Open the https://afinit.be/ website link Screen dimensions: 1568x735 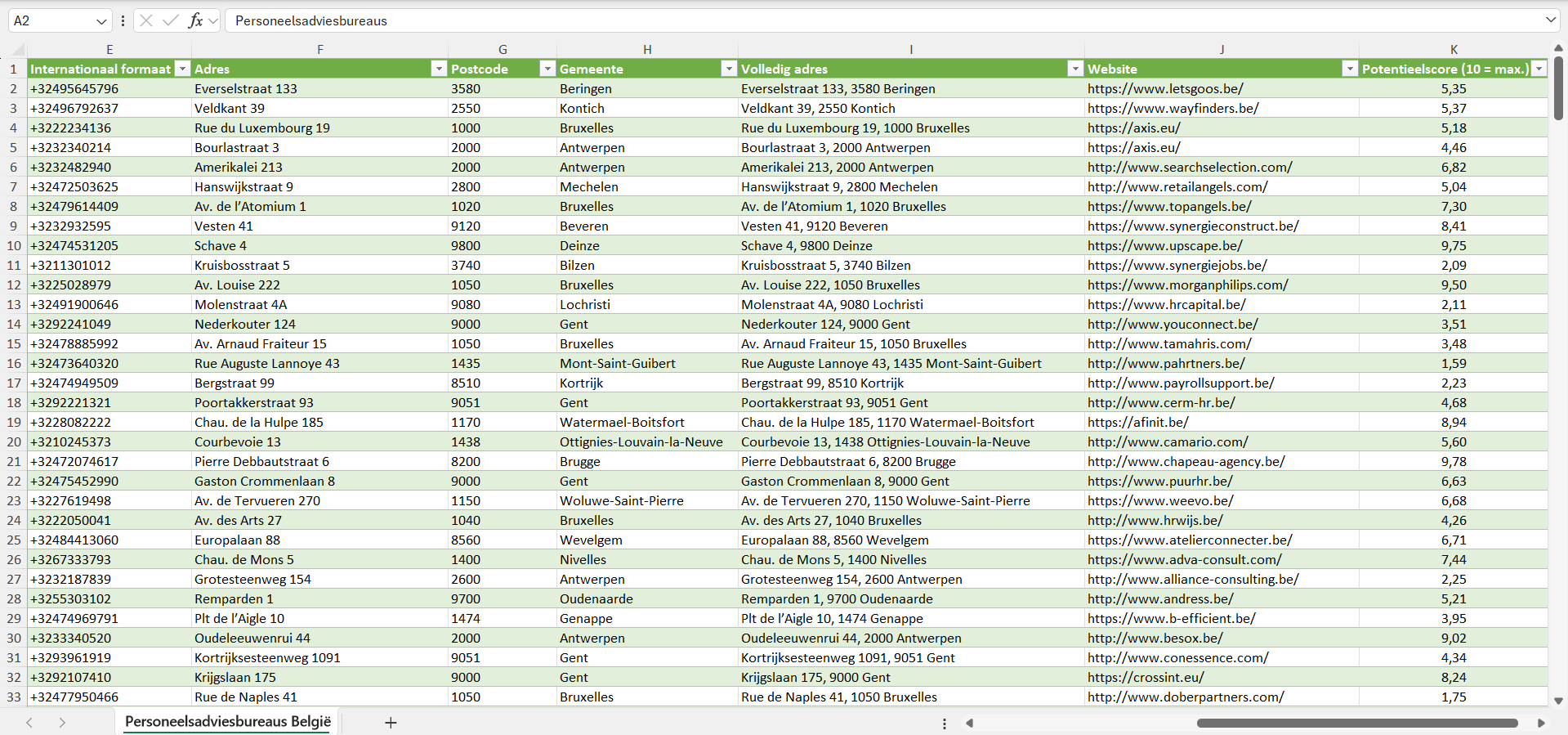click(1137, 422)
